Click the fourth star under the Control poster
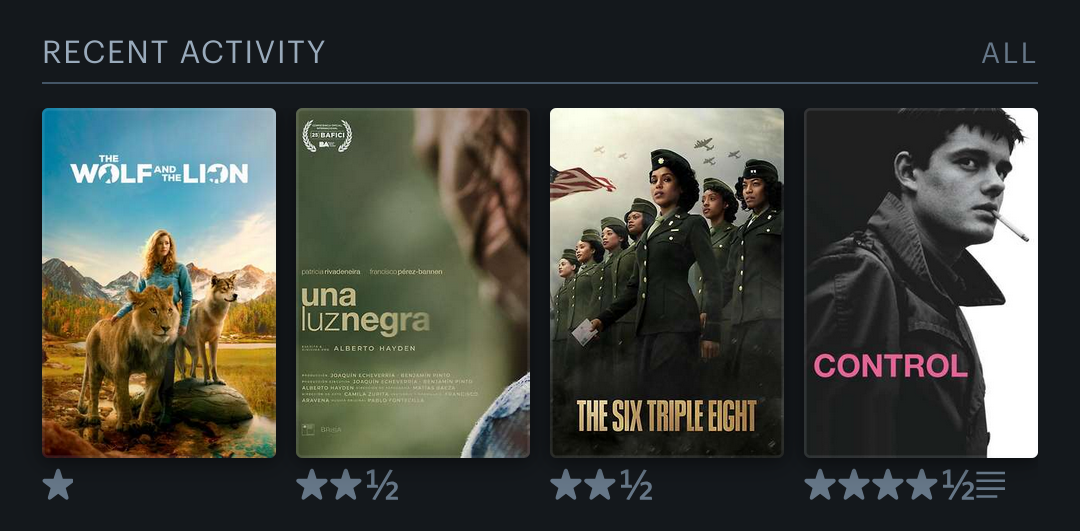 (922, 485)
